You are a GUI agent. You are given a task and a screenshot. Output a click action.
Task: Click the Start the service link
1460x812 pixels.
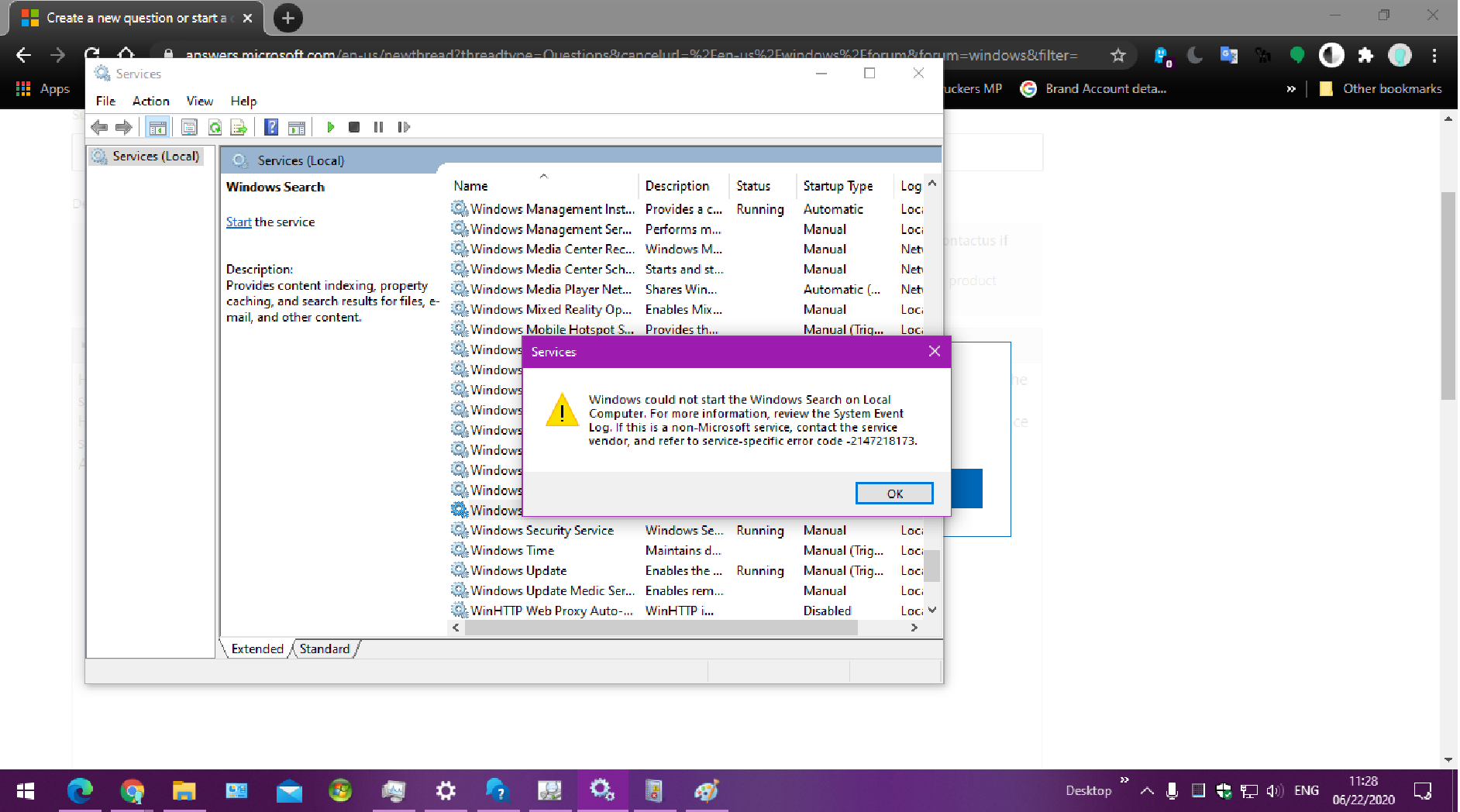pos(239,222)
